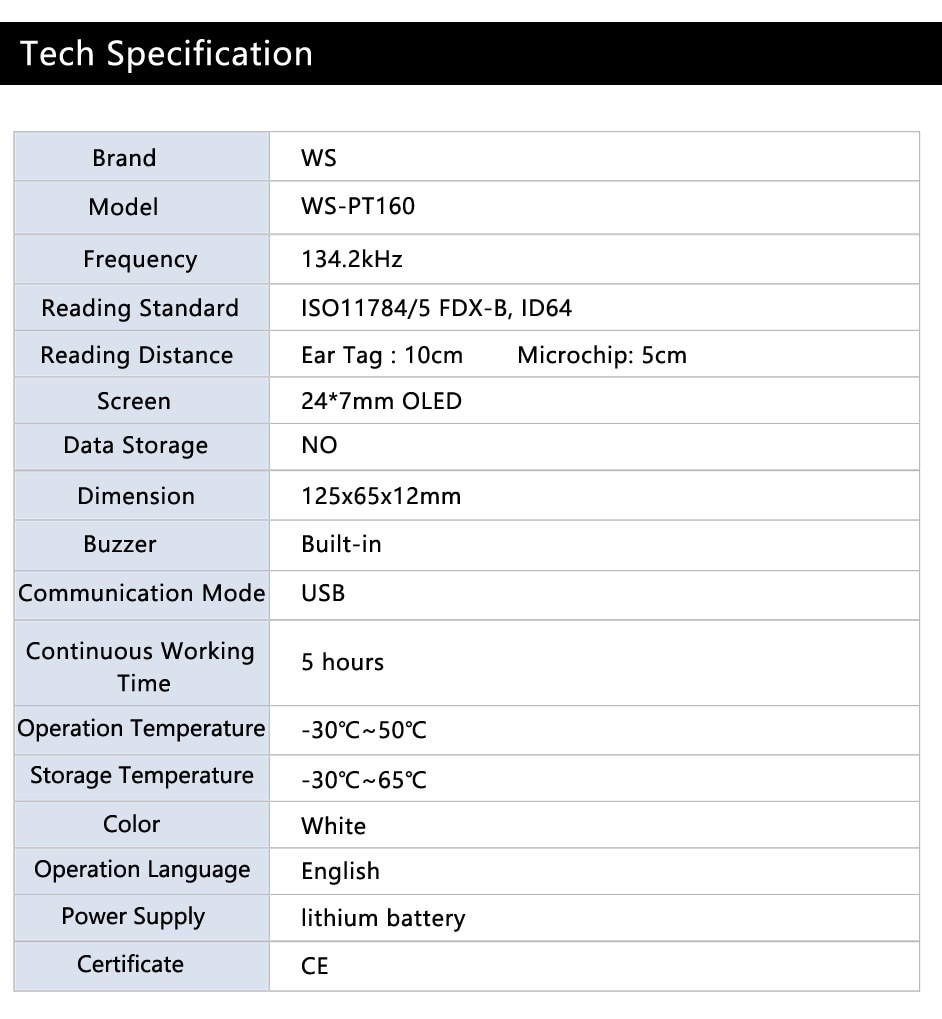
Task: Select the Ear Tag : 10cm text
Action: [x=382, y=355]
